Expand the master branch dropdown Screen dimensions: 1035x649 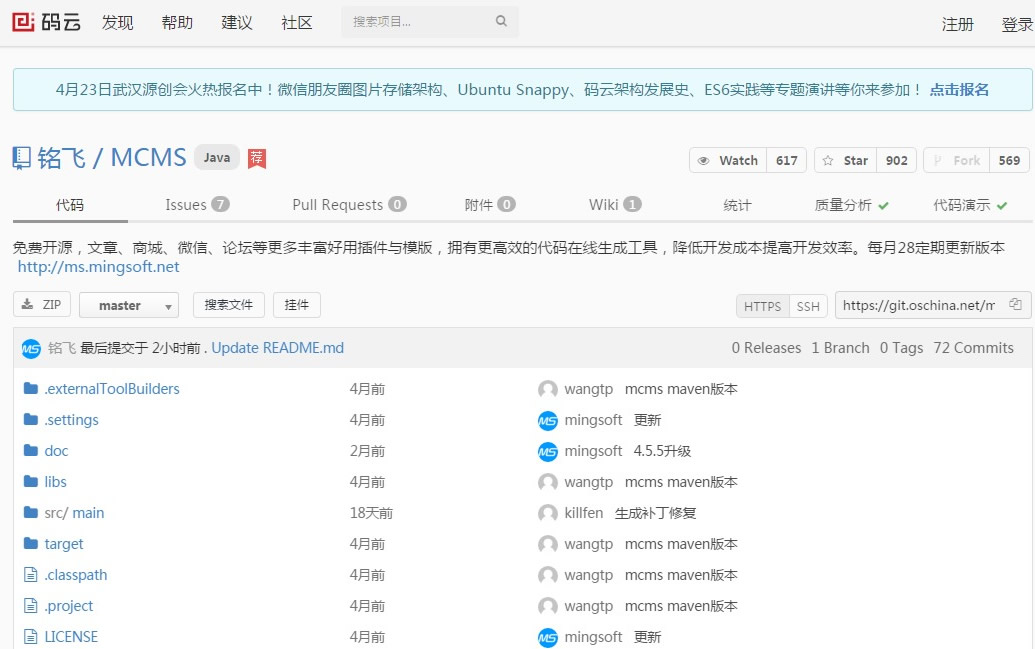coord(128,305)
